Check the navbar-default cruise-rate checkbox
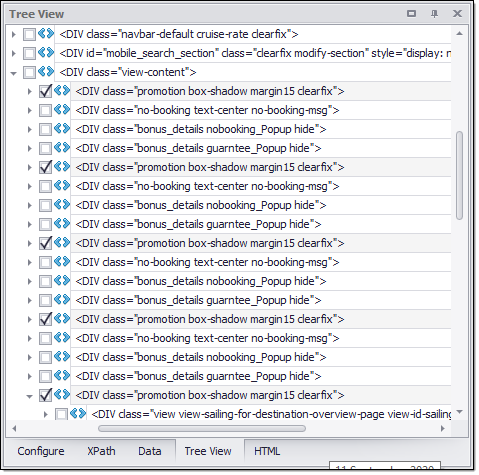 tap(29, 34)
